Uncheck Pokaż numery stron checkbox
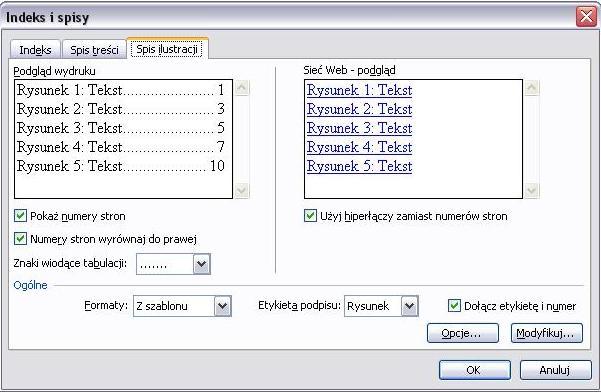The image size is (601, 392). tap(20, 216)
